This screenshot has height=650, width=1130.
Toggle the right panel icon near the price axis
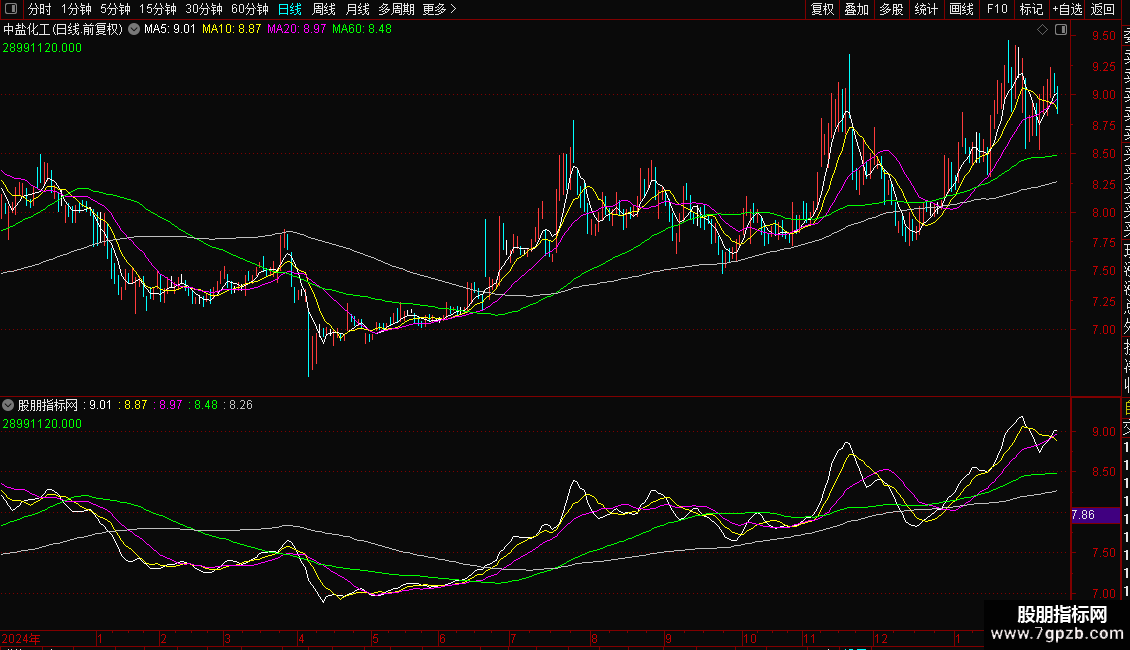[1060, 30]
